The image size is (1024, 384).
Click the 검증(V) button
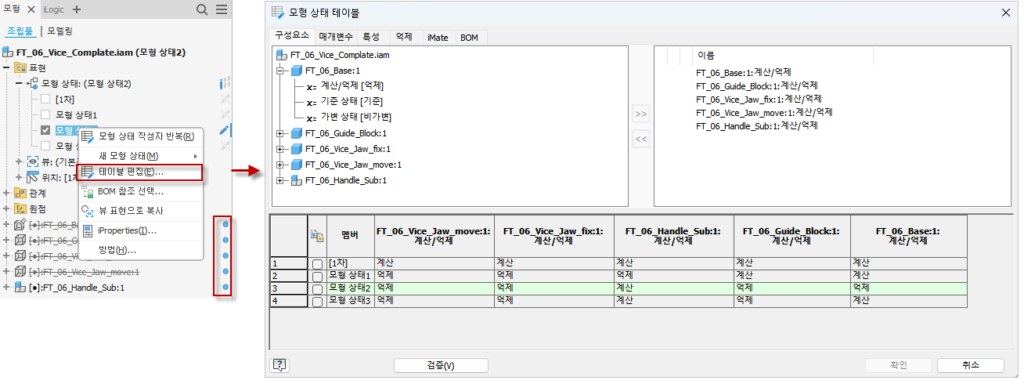(x=441, y=366)
